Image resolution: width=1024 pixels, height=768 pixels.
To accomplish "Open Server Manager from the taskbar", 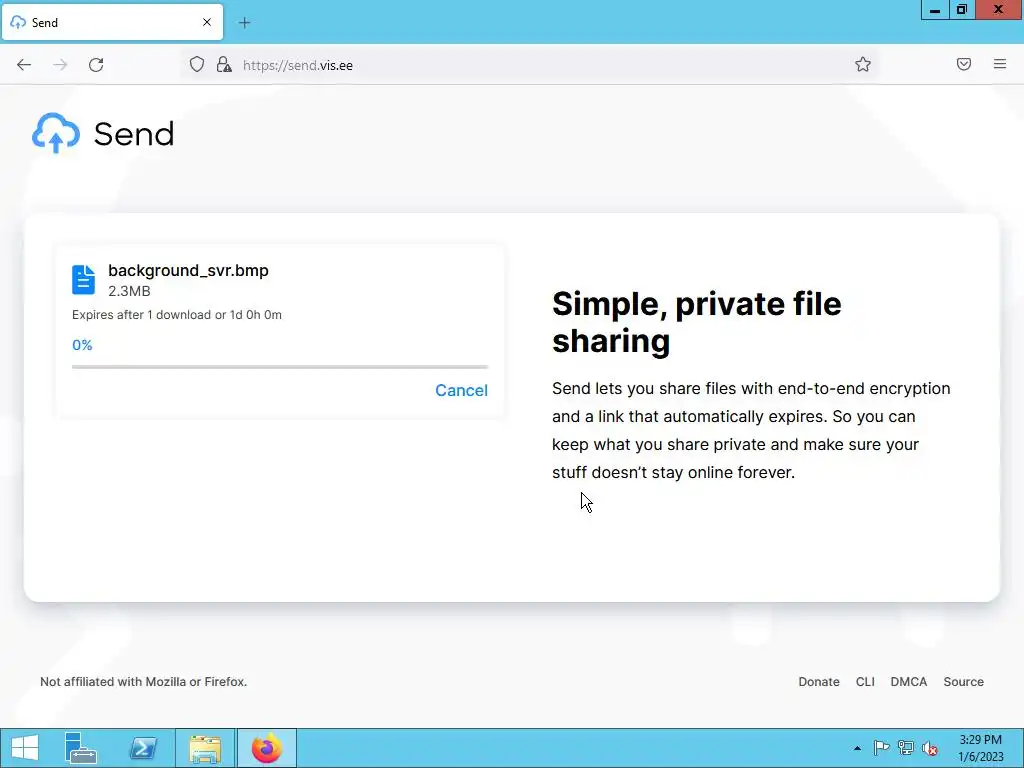I will [81, 748].
